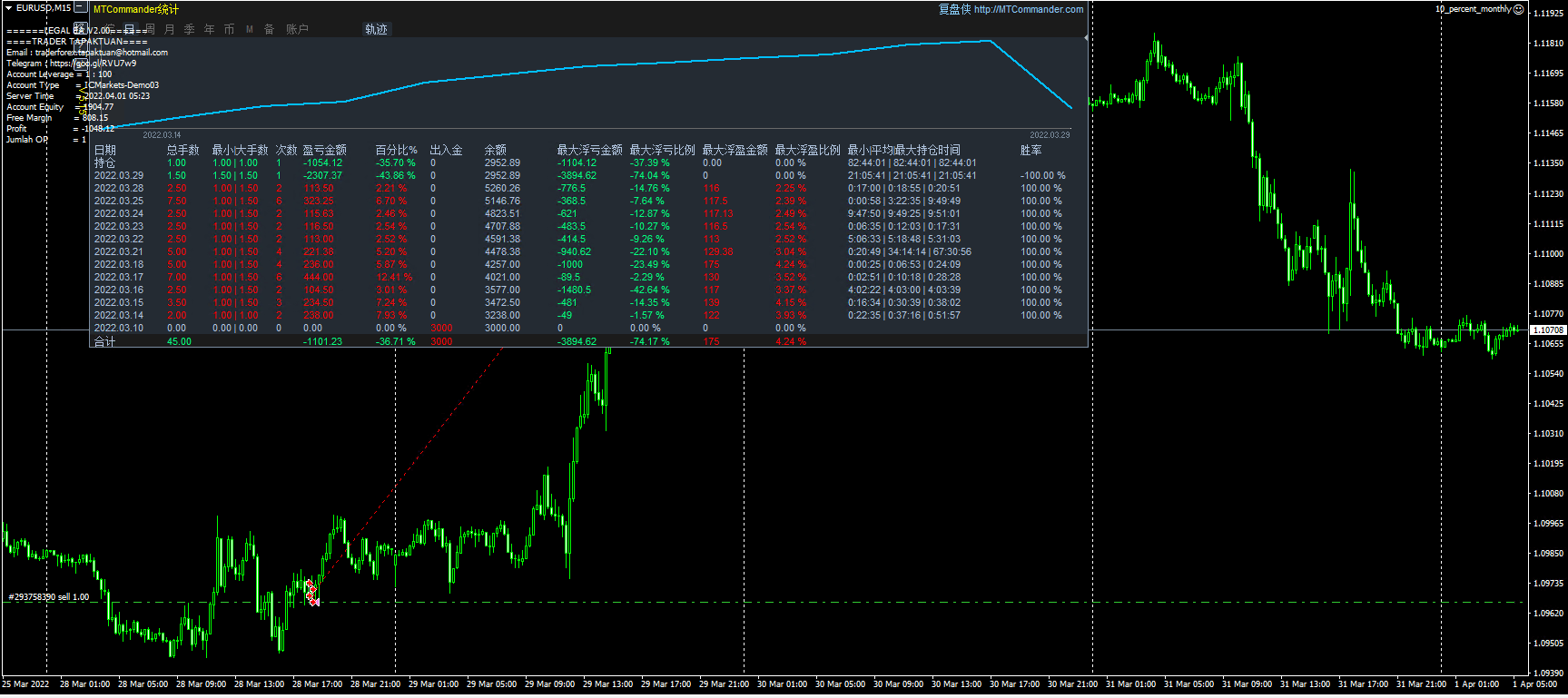
Task: Switch to the 季 quarterly tab
Action: 190,29
